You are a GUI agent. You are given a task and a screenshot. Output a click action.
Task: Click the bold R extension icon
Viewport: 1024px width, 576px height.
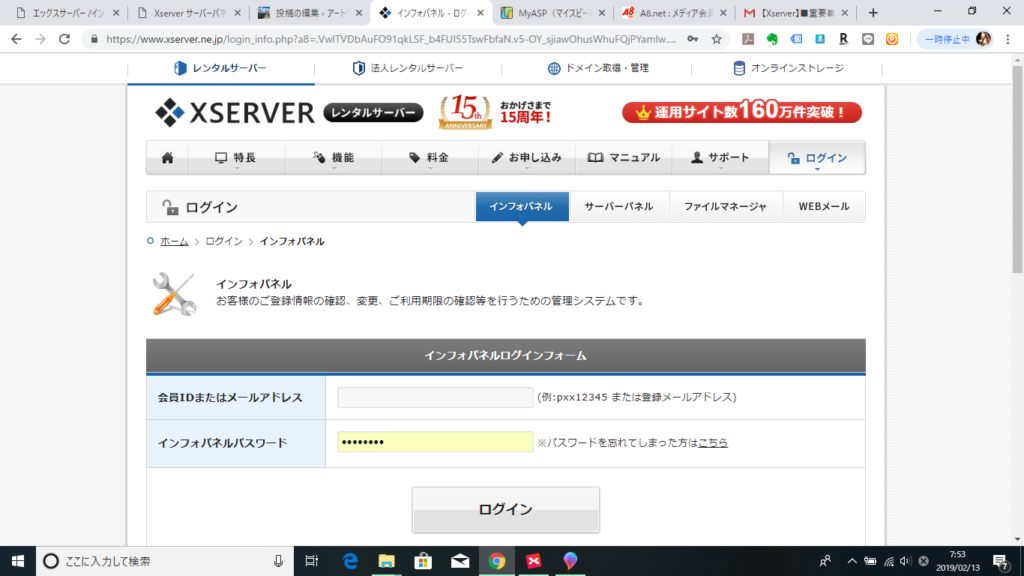tap(844, 39)
